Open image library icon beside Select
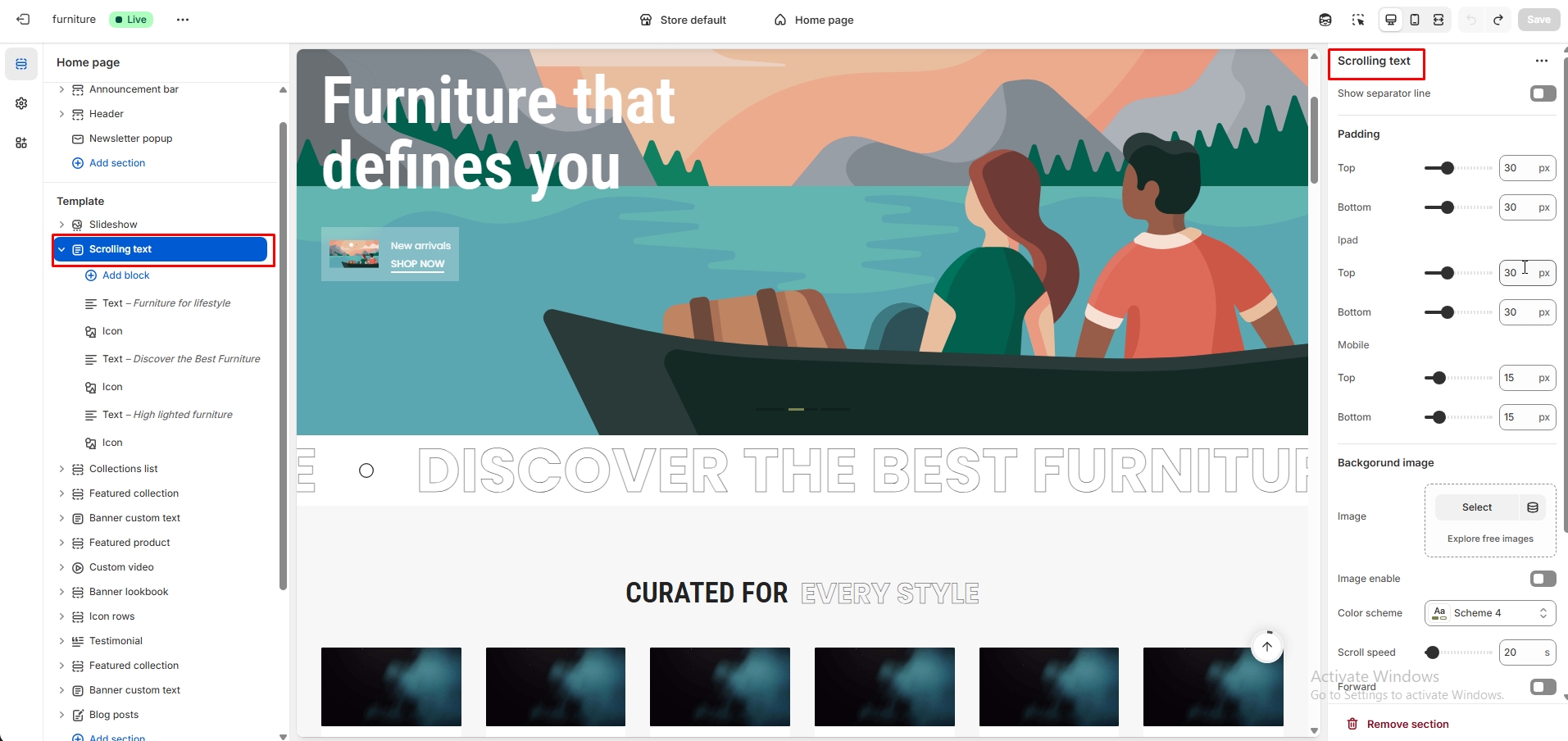The width and height of the screenshot is (1568, 741). coord(1533,507)
